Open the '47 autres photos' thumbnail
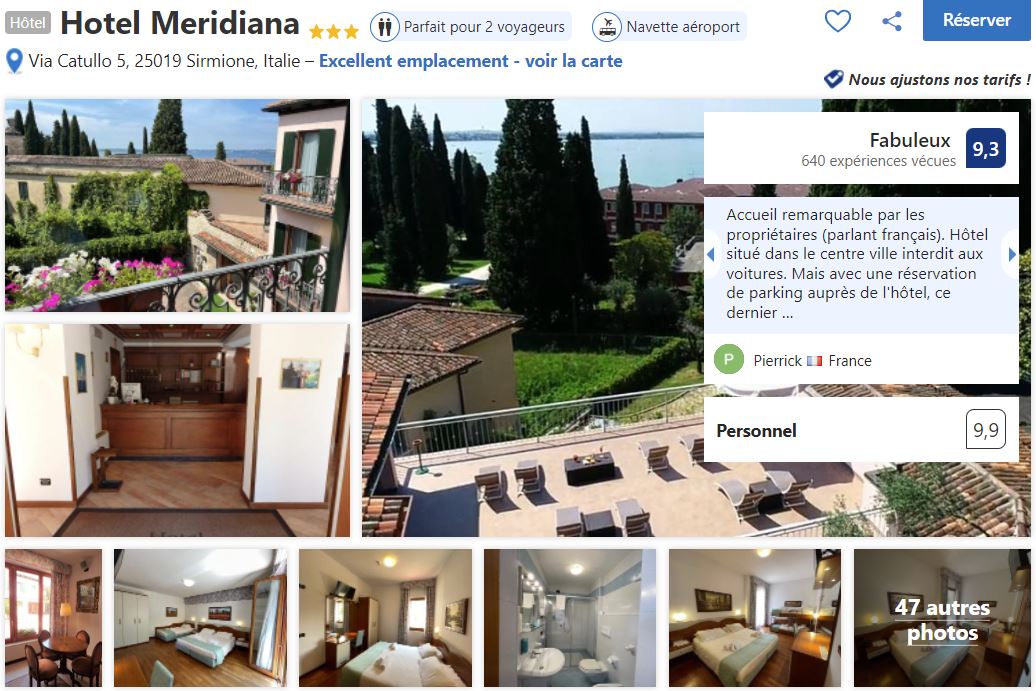This screenshot has height=691, width=1036. pyautogui.click(x=942, y=618)
